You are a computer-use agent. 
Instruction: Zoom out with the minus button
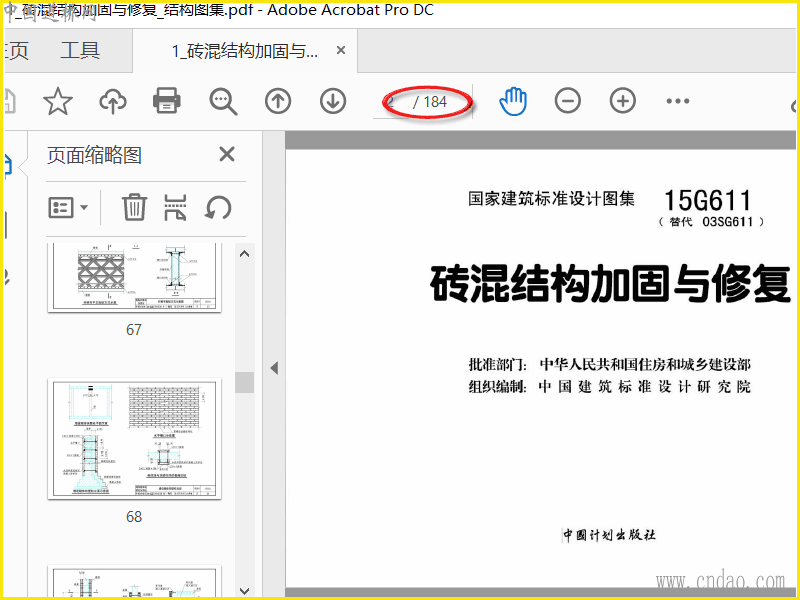(x=568, y=101)
